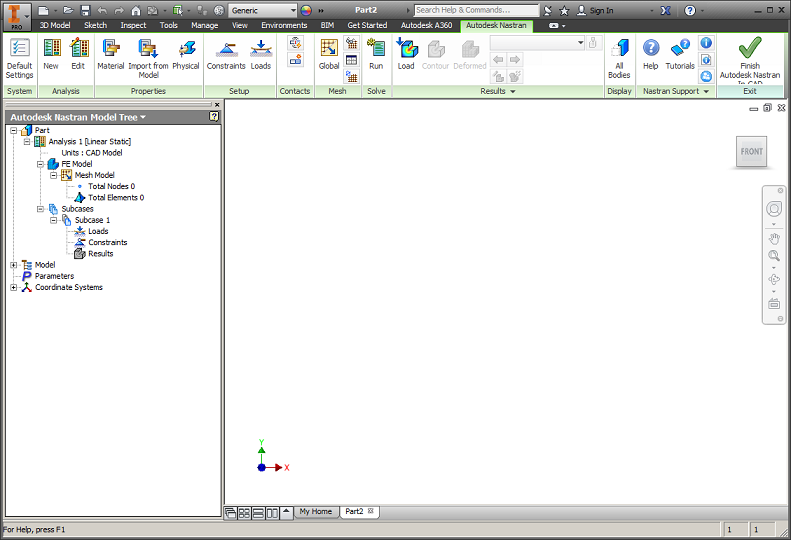Create a New analysis

[51, 55]
